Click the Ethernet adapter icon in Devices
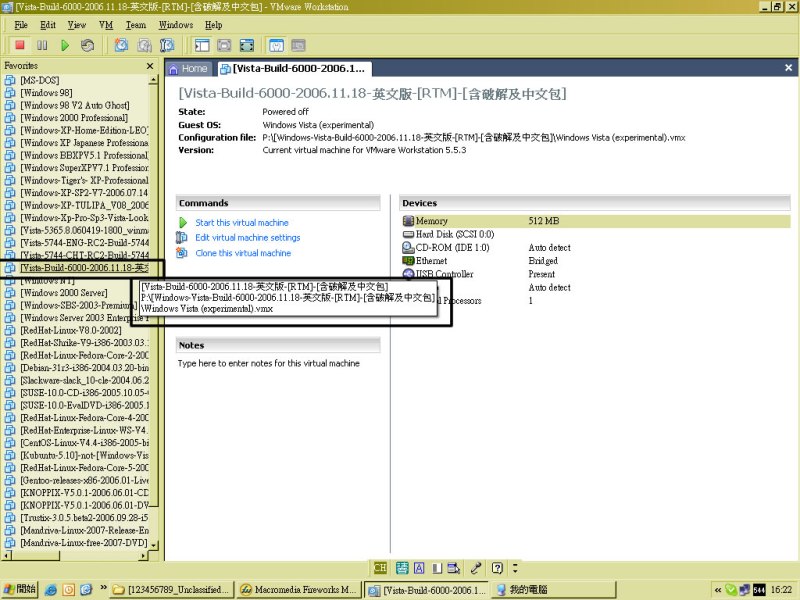800x600 pixels. click(x=408, y=261)
